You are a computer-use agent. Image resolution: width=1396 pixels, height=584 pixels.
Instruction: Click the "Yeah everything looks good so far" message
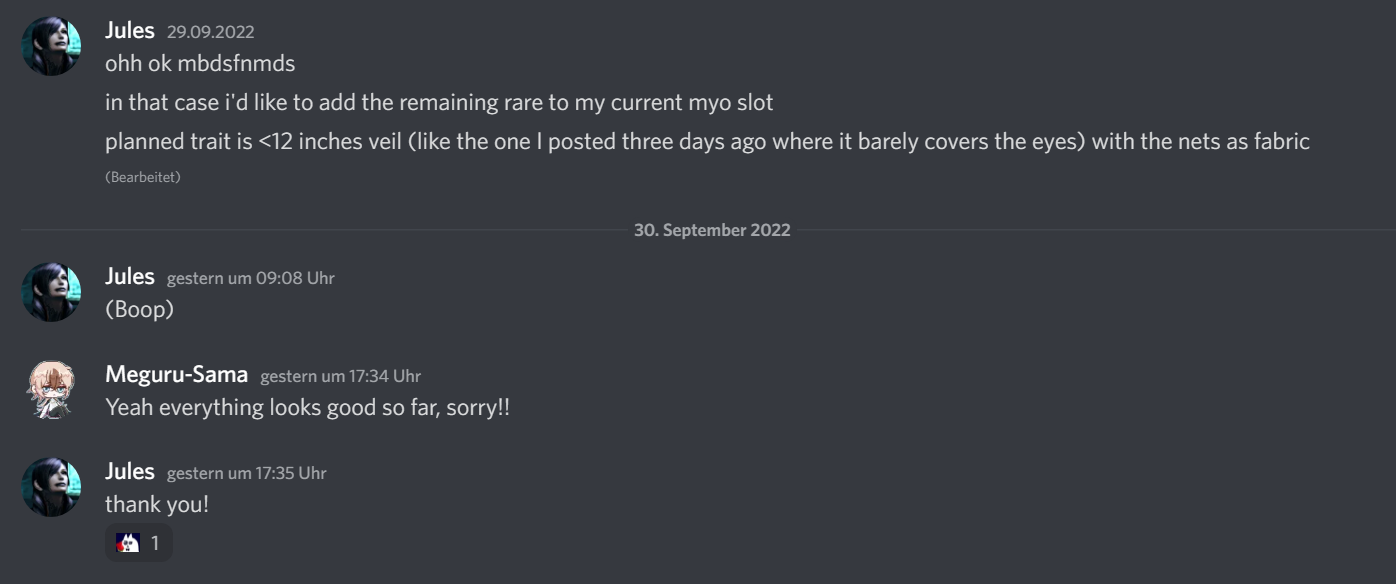[x=307, y=407]
